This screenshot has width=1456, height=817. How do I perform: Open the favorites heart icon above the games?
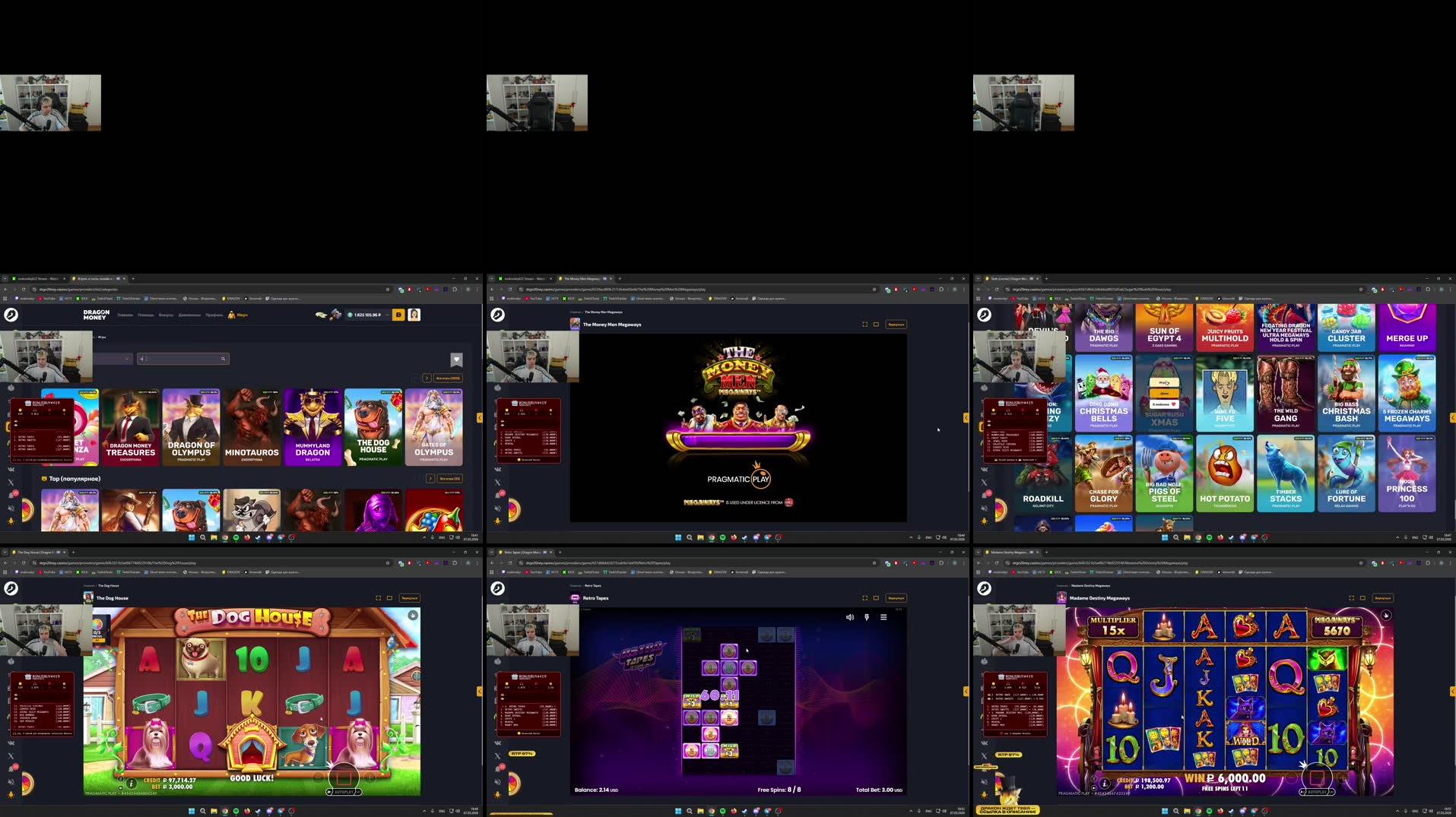click(x=457, y=360)
